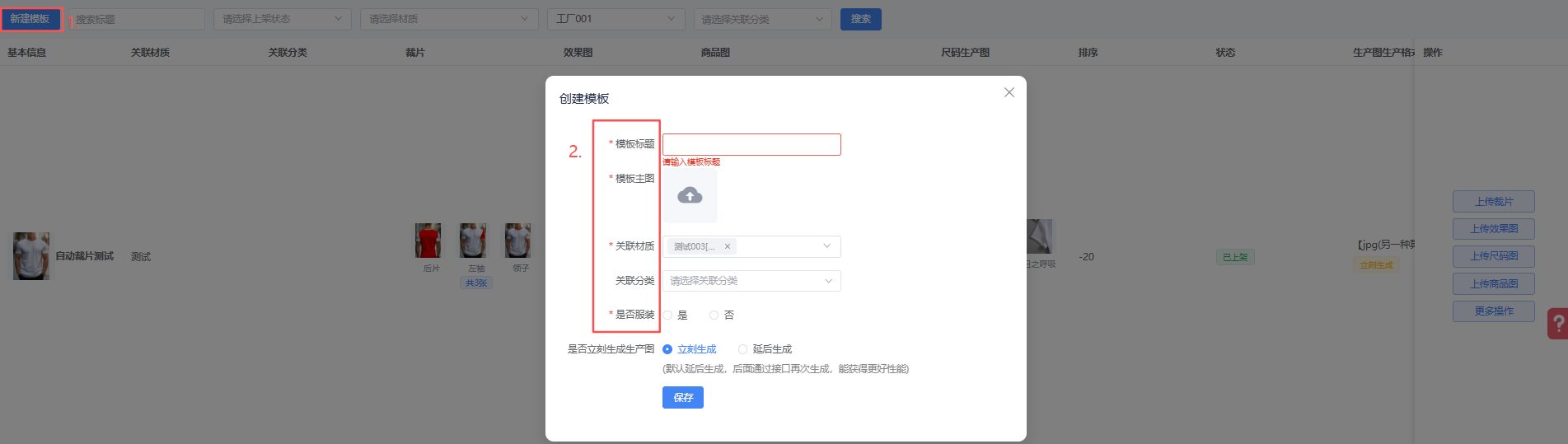Click the 搜索 button

coord(861,19)
